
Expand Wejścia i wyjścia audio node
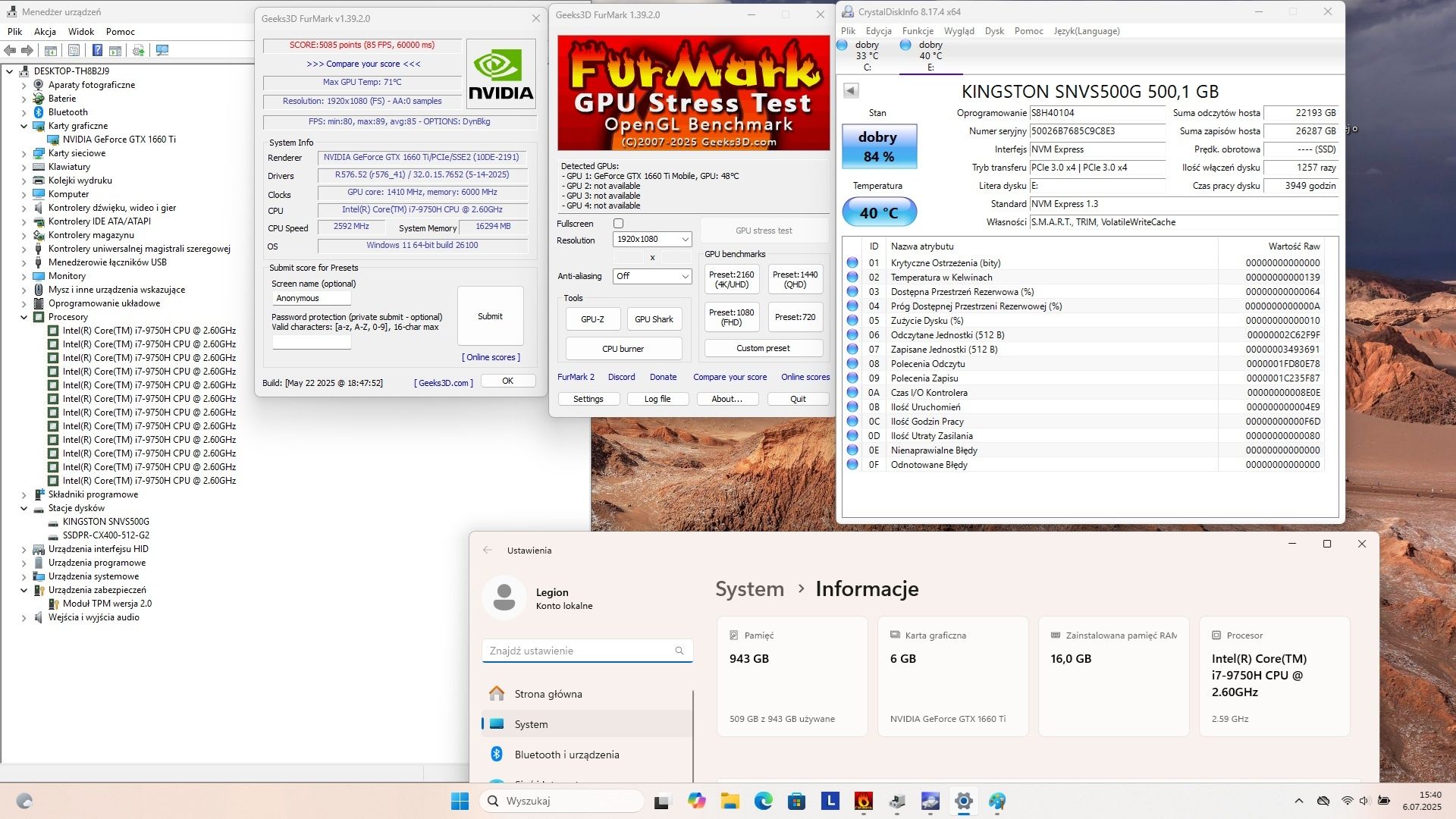[24, 617]
